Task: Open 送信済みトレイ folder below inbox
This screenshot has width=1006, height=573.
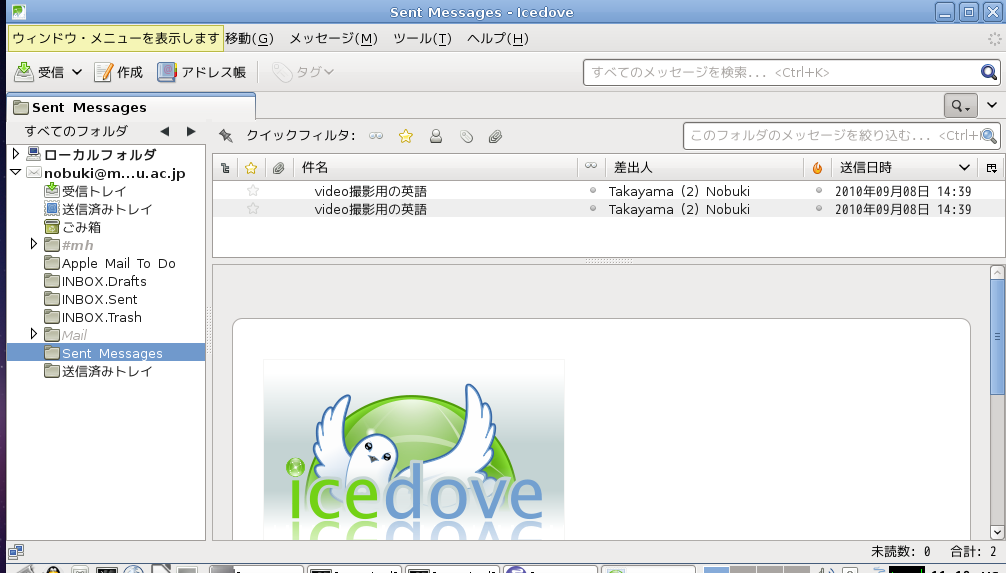Action: tap(98, 209)
